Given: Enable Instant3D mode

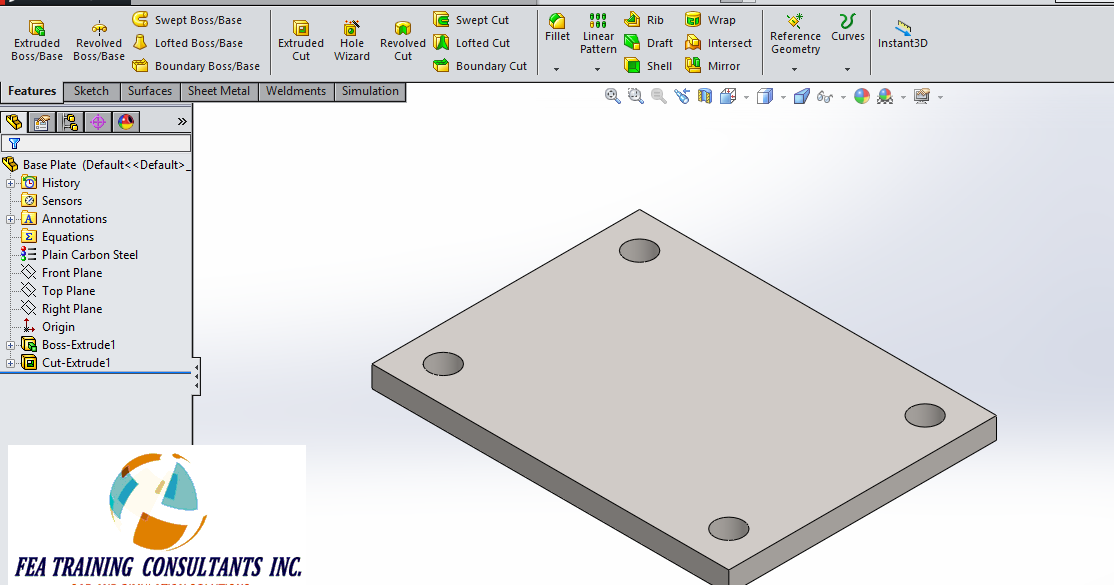Looking at the screenshot, I should point(902,37).
